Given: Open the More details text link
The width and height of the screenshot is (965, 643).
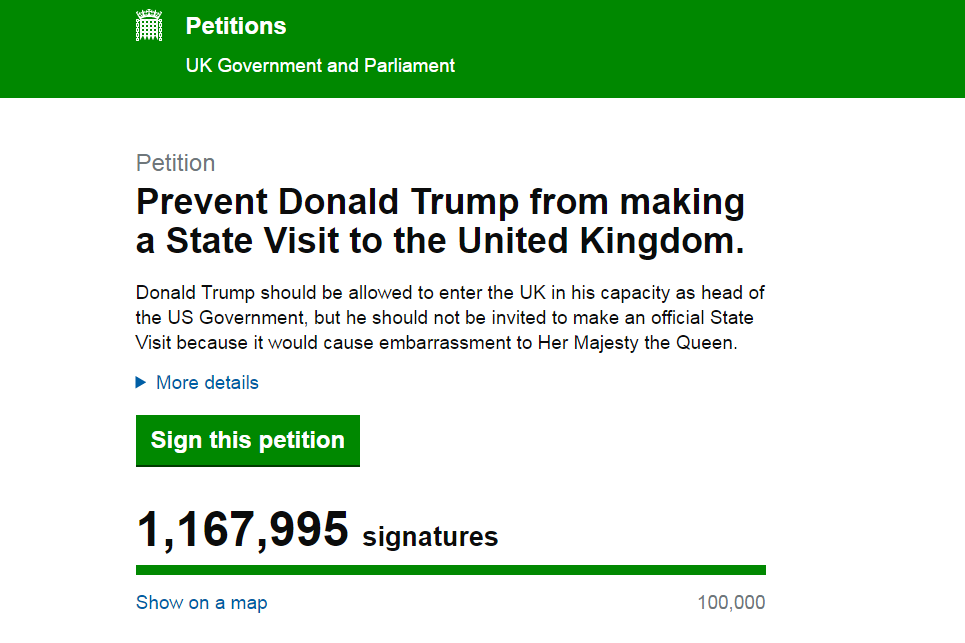Looking at the screenshot, I should pos(207,383).
